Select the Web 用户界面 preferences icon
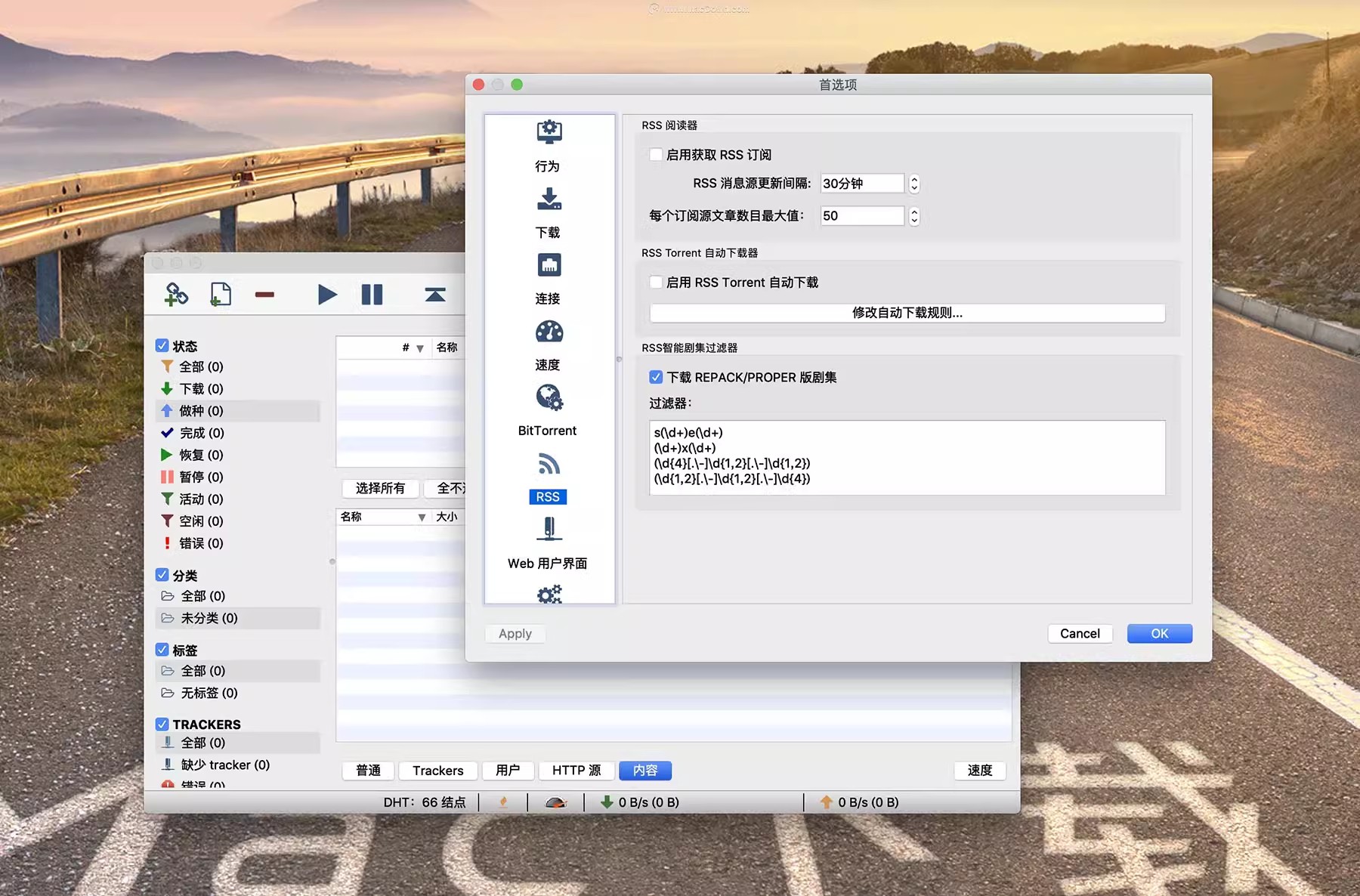 [x=547, y=540]
